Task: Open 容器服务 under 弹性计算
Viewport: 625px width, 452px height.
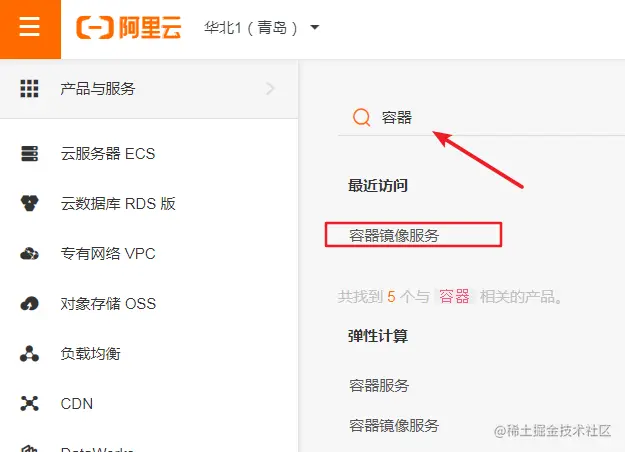Action: coord(379,385)
